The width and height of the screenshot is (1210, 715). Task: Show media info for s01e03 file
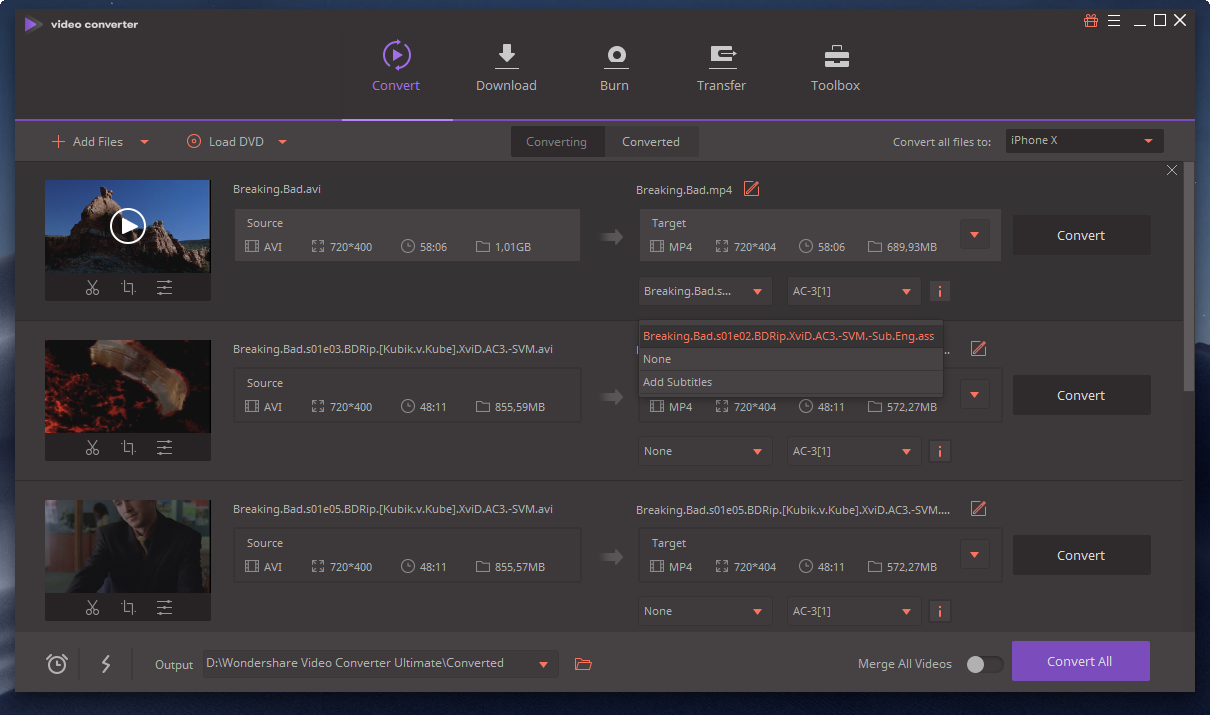point(939,452)
